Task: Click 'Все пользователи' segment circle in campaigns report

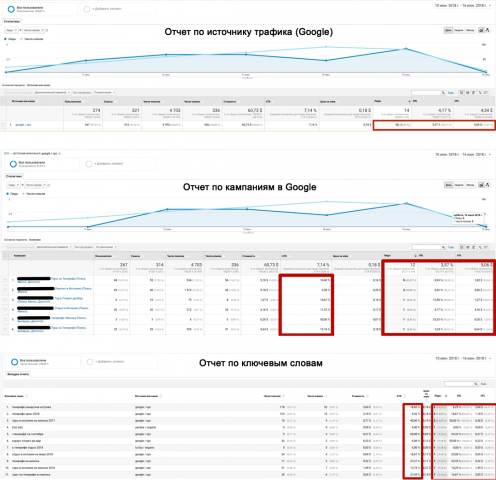Action: [x=13, y=164]
